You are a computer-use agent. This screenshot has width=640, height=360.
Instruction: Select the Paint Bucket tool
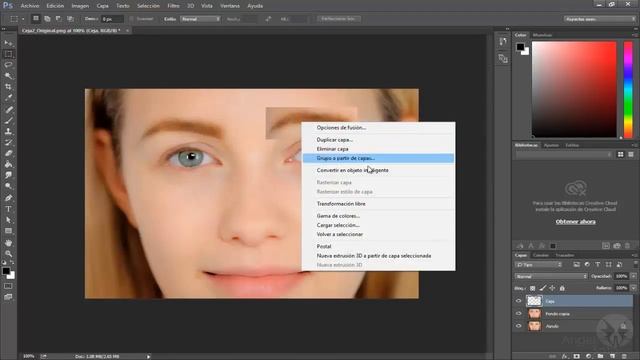click(x=8, y=164)
